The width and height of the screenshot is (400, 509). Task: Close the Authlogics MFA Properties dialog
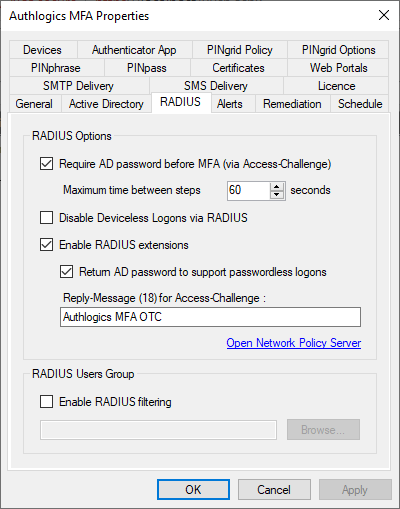384,15
